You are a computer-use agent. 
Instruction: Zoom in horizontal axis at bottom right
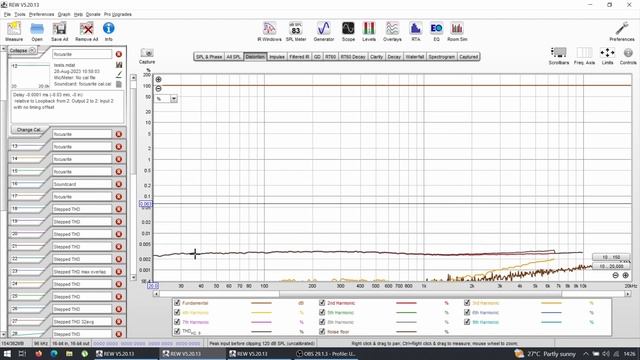tap(625, 276)
